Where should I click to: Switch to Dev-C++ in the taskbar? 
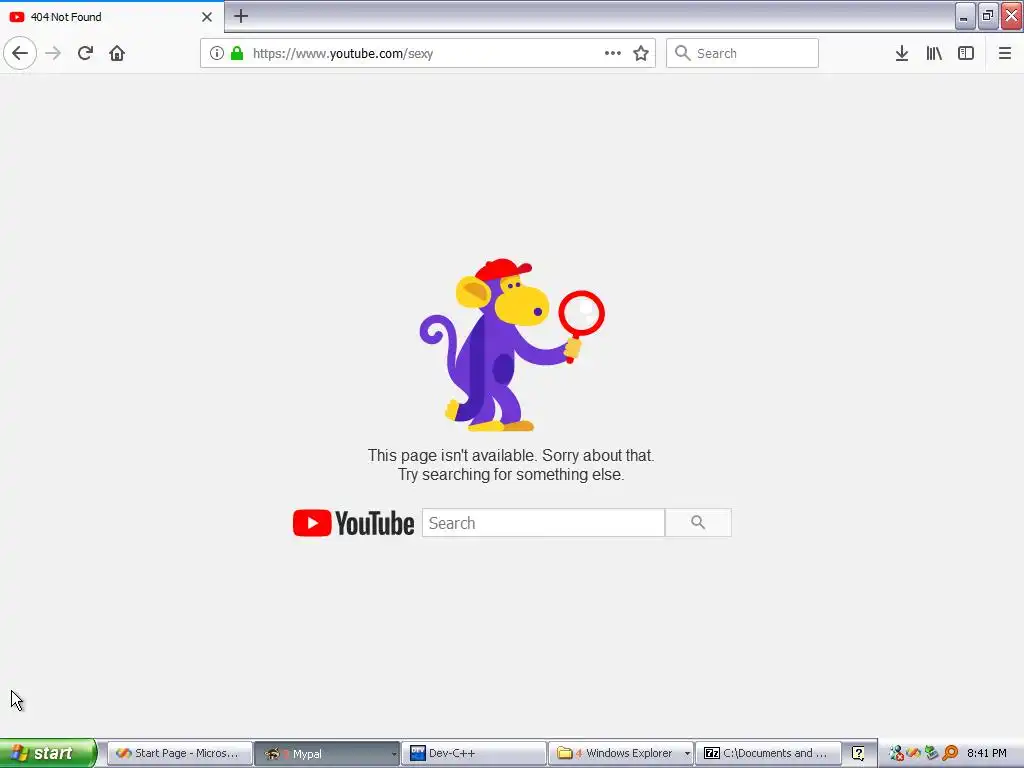473,753
